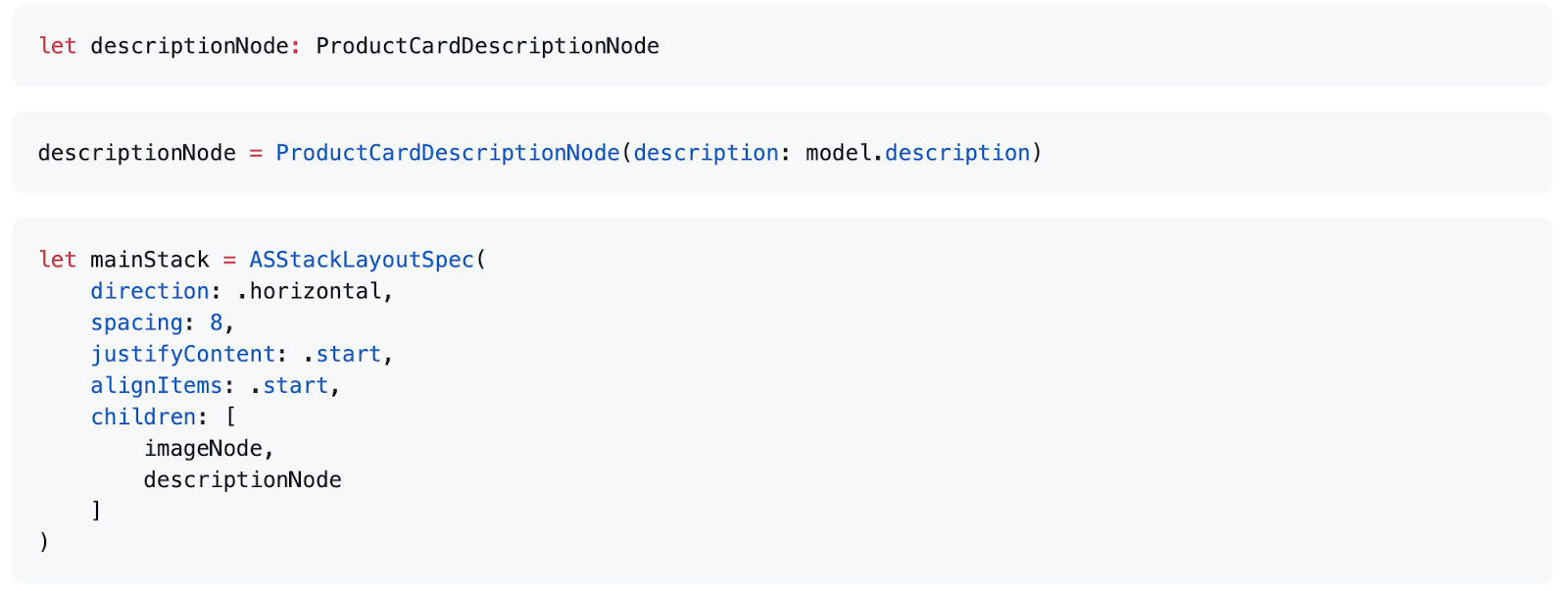Click imageNode in the children array

coord(203,448)
